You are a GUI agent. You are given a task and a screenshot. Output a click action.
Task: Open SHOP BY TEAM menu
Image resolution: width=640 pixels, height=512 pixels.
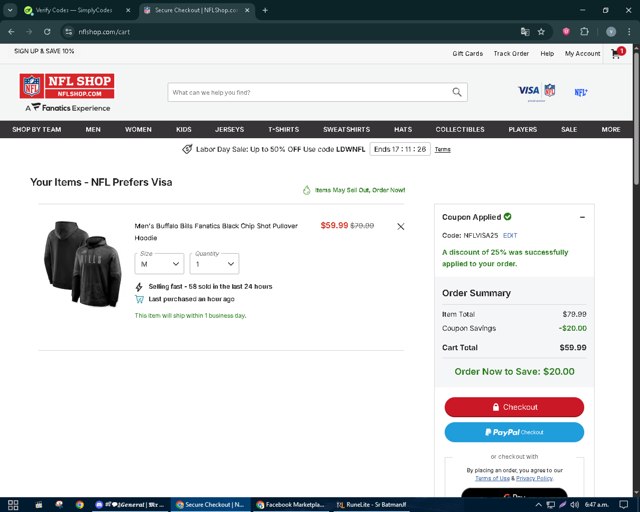[37, 129]
